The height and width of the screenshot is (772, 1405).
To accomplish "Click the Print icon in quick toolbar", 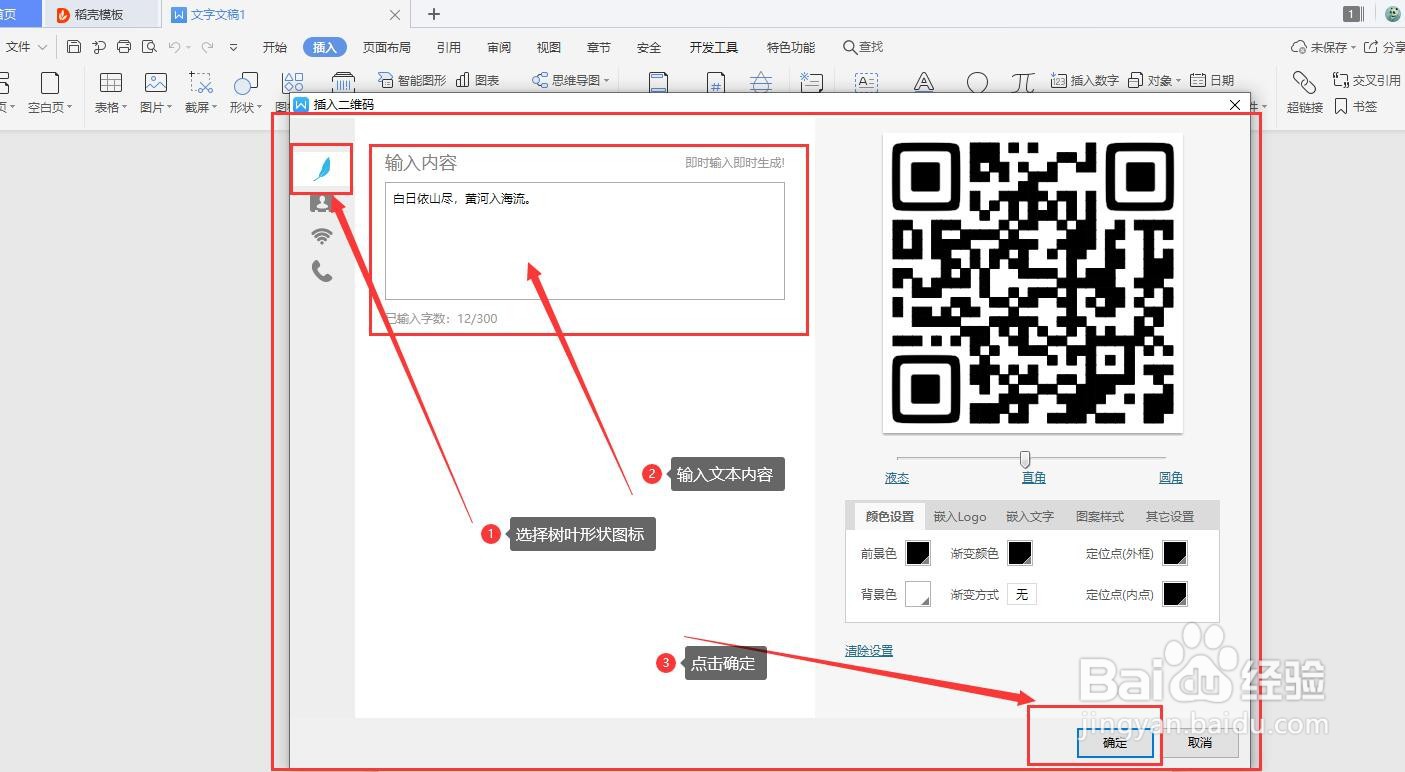I will coord(124,47).
